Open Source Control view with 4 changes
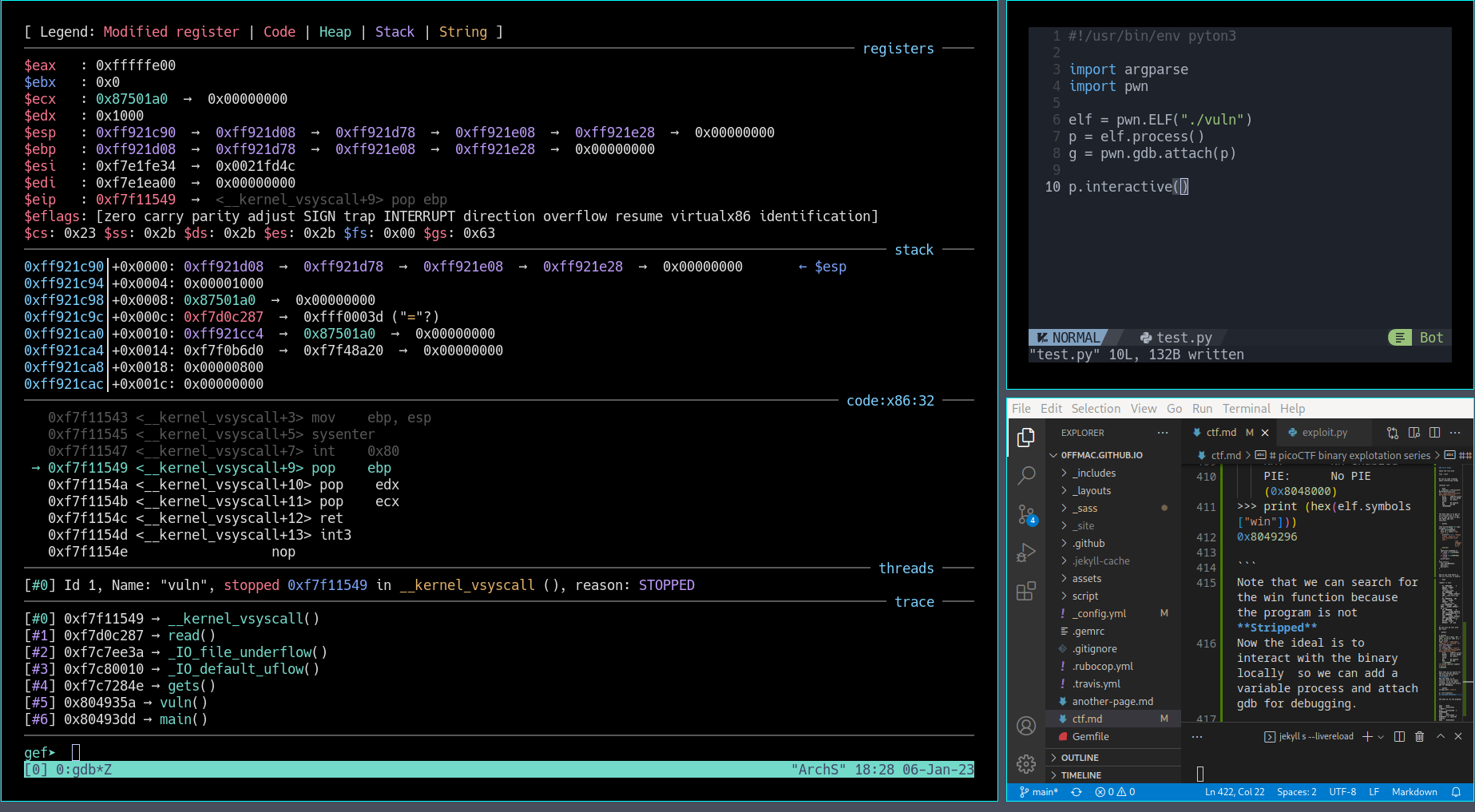1475x812 pixels. 1026,514
